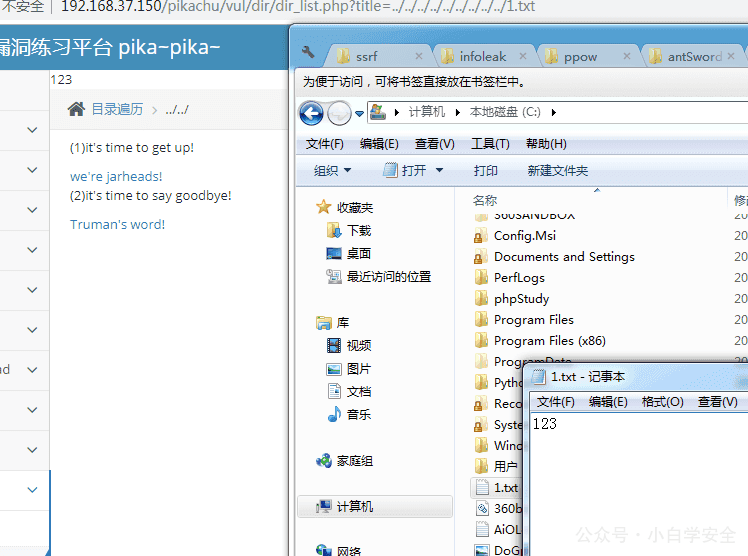
Task: Open Notepad 查看(V) menu
Action: tap(718, 402)
